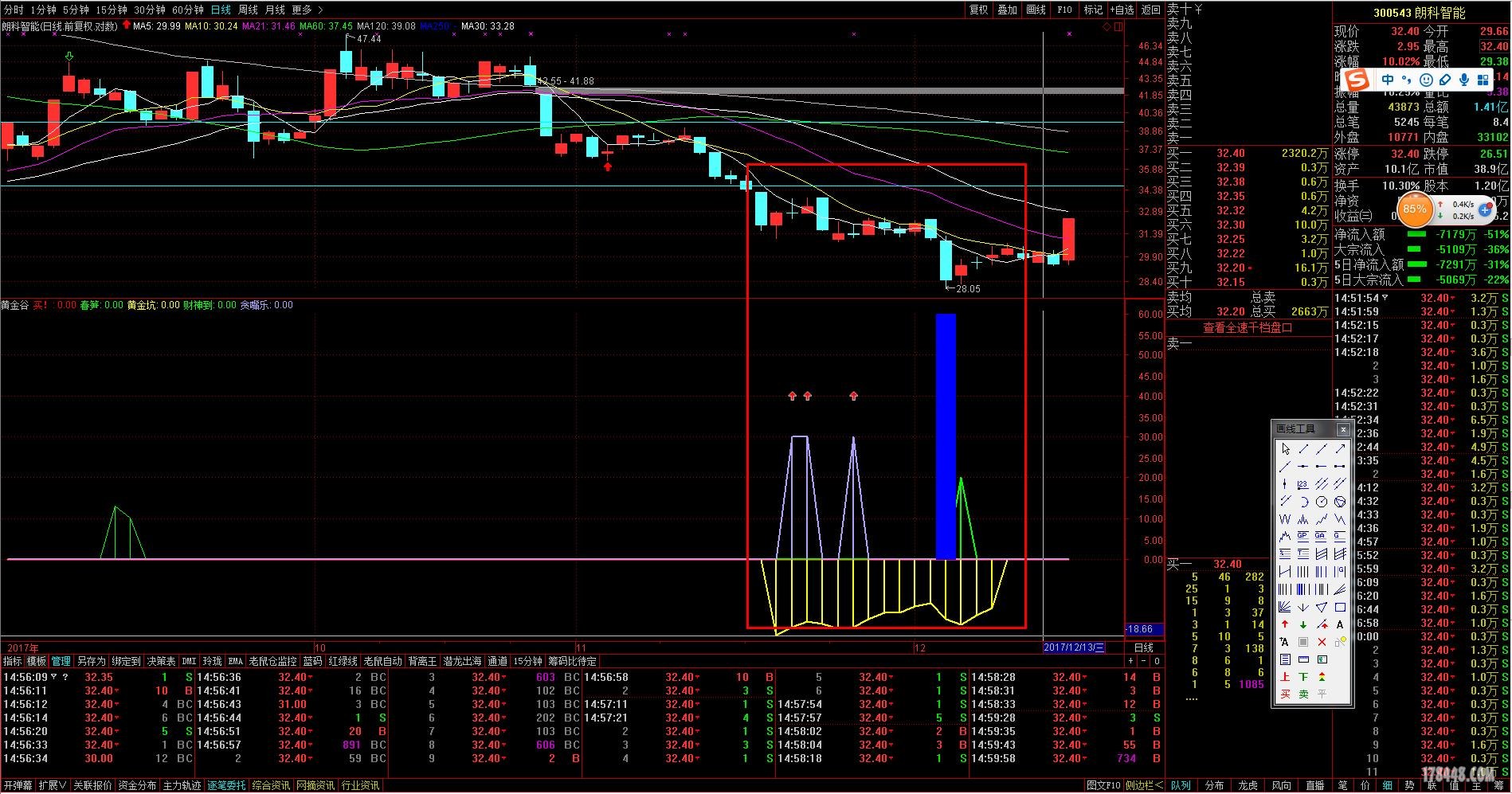
Task: Close the 画线工具 palette
Action: tap(1343, 429)
